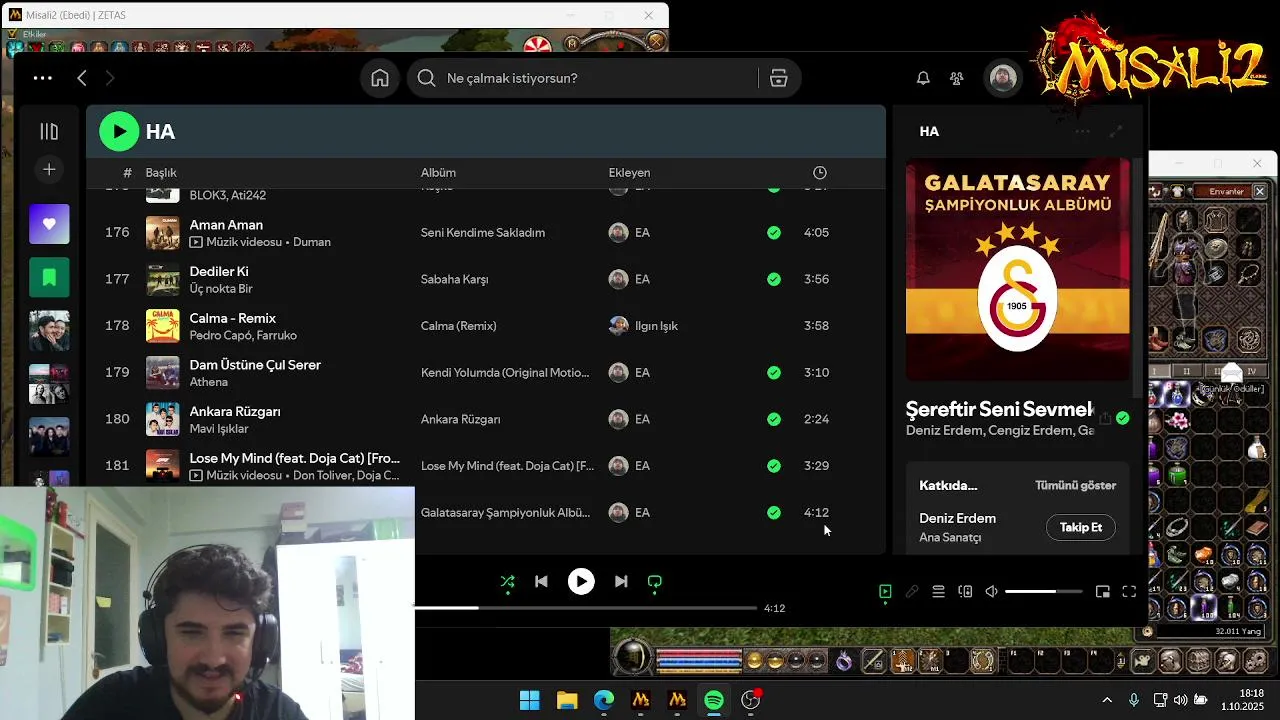
Task: Select Calma - Remix track row
Action: 486,325
